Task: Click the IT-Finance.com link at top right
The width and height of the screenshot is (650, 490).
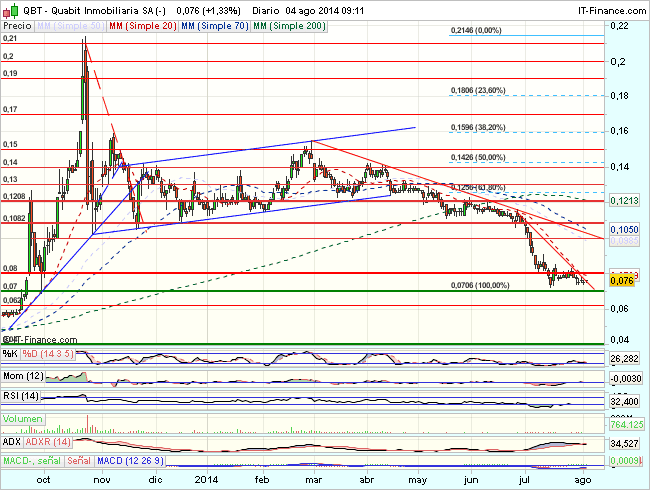Action: click(612, 11)
